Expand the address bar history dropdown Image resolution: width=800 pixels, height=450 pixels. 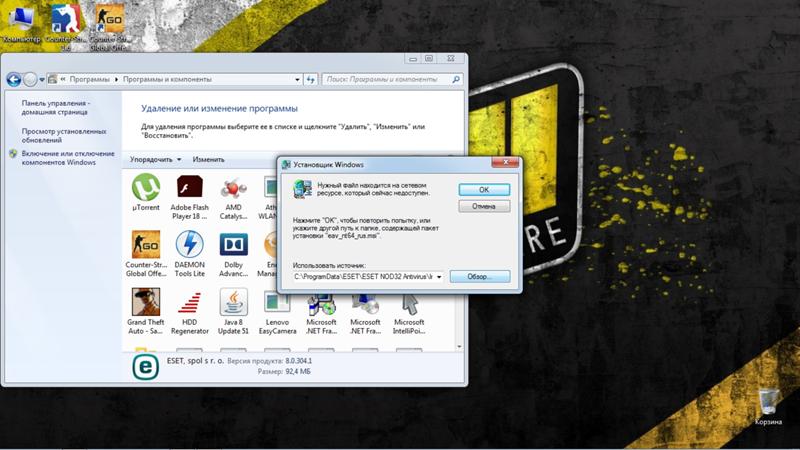pos(297,80)
